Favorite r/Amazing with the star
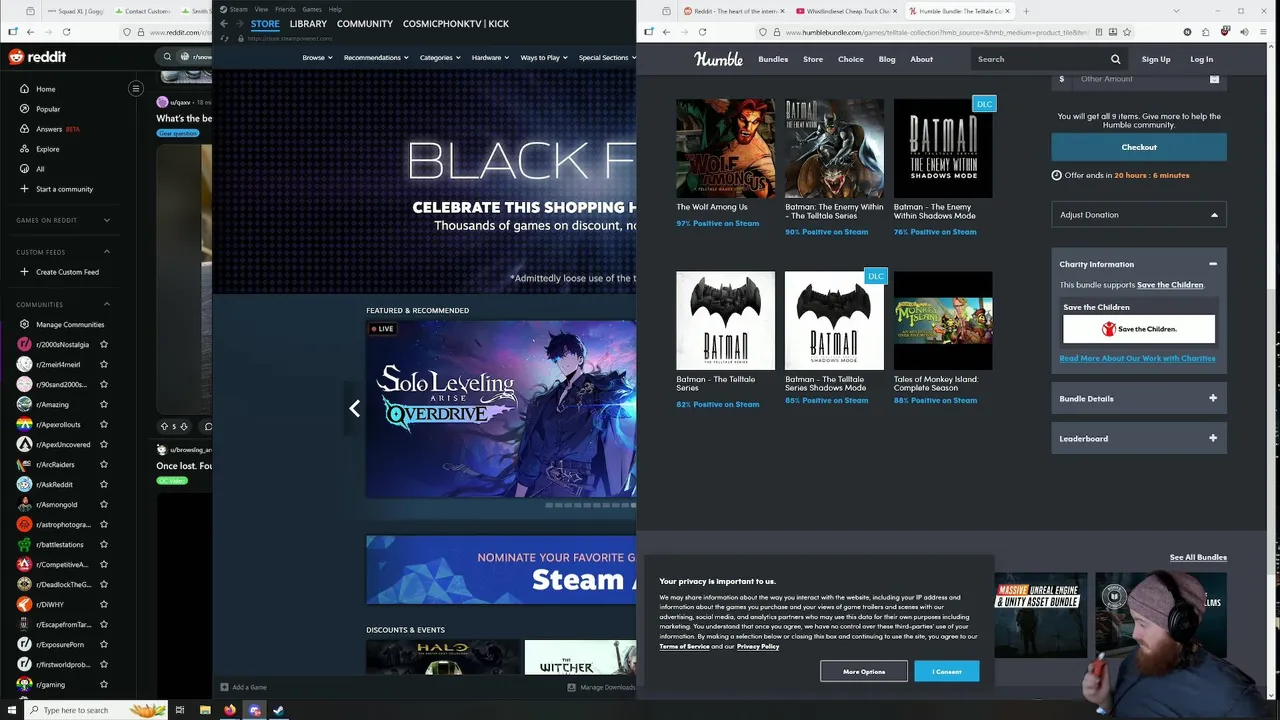 (x=103, y=404)
